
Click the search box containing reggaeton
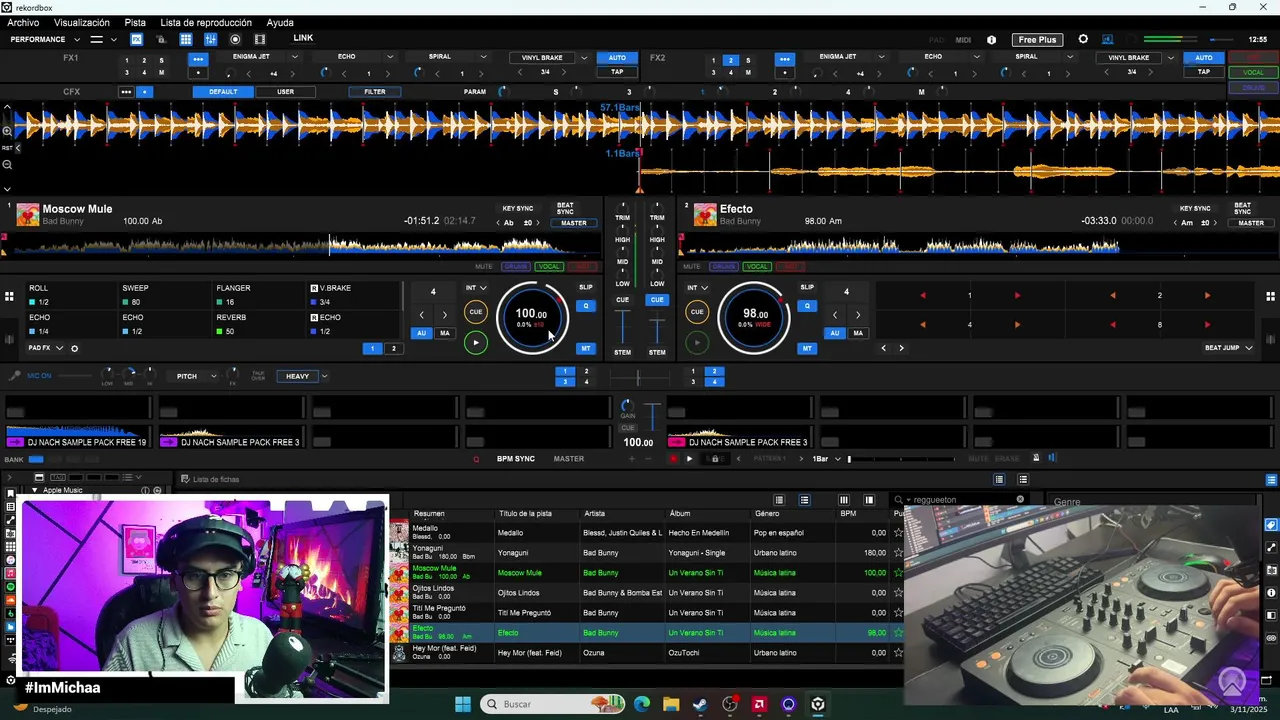(x=960, y=499)
